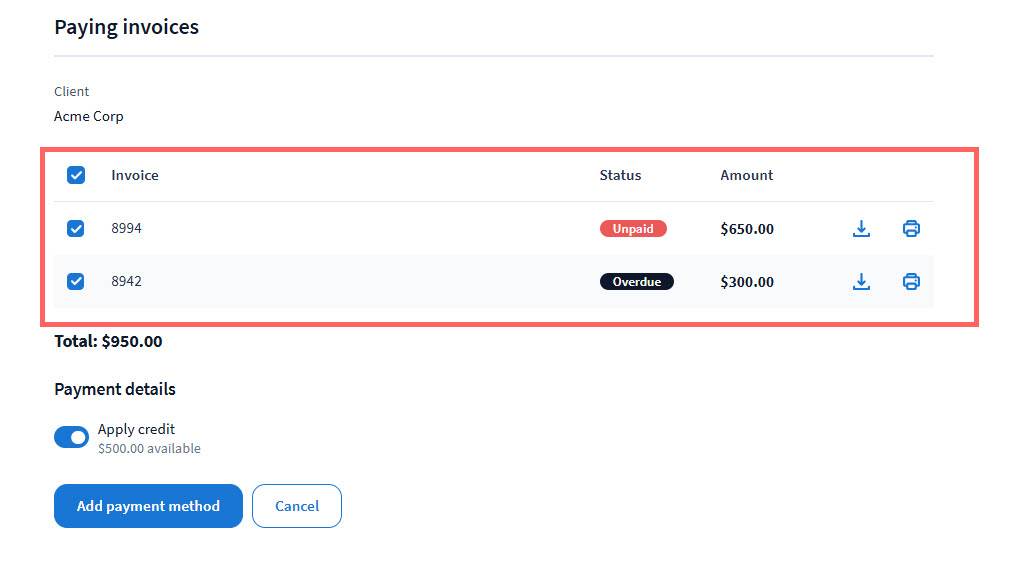The image size is (1017, 577).
Task: Click the Overdue status badge
Action: (x=637, y=282)
